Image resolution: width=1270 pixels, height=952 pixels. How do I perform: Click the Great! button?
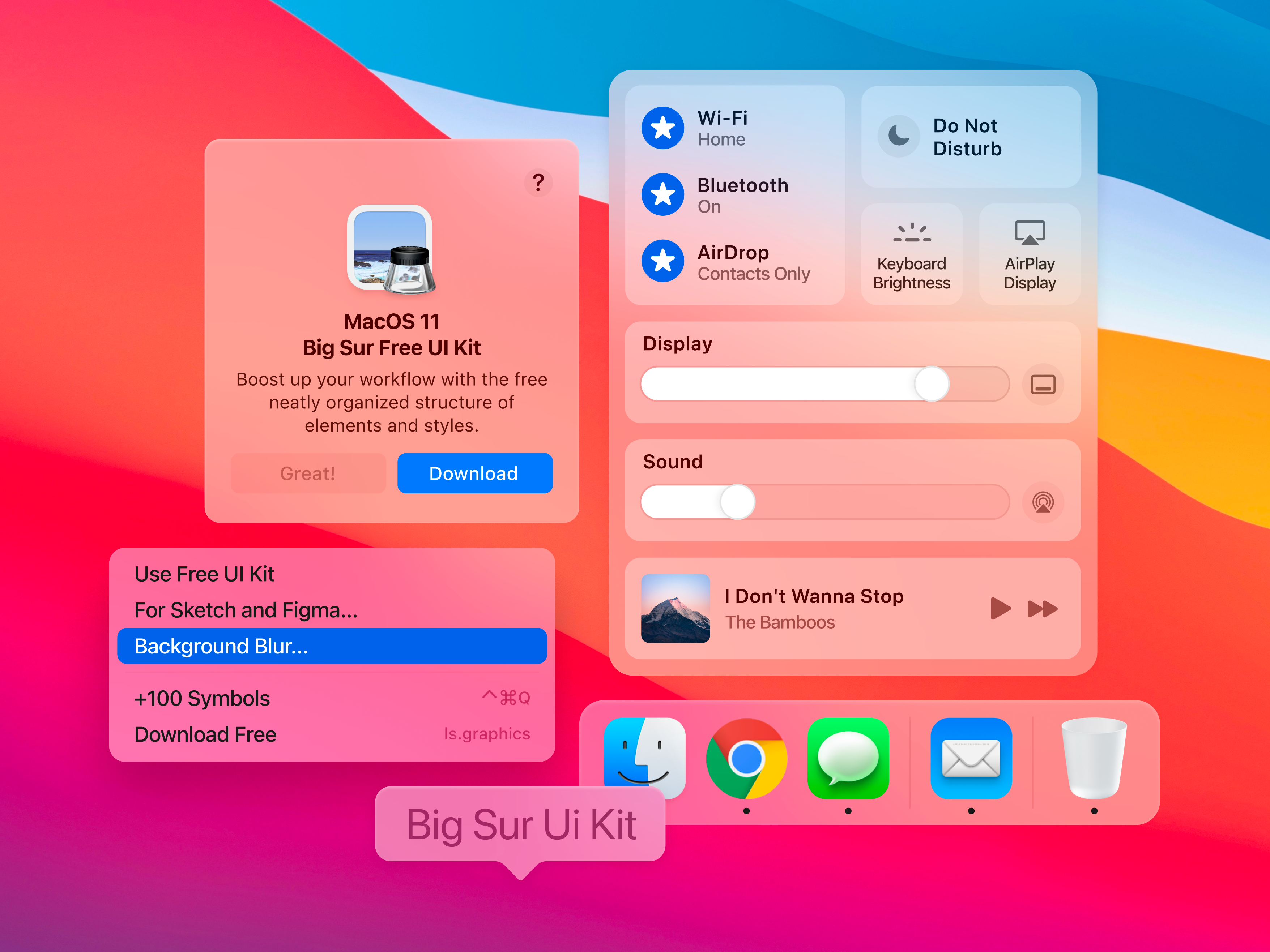pos(308,473)
